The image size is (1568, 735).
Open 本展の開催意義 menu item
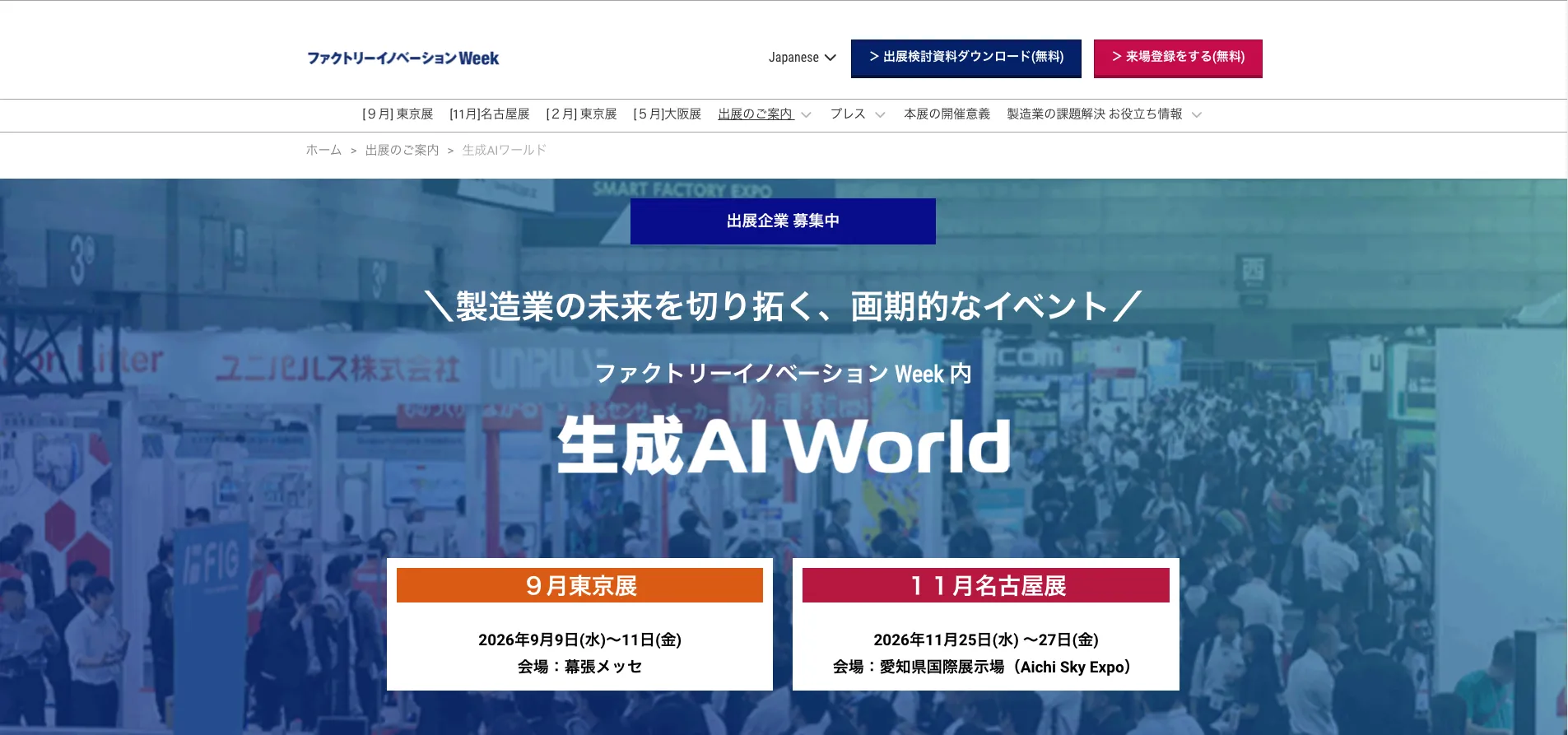point(947,114)
